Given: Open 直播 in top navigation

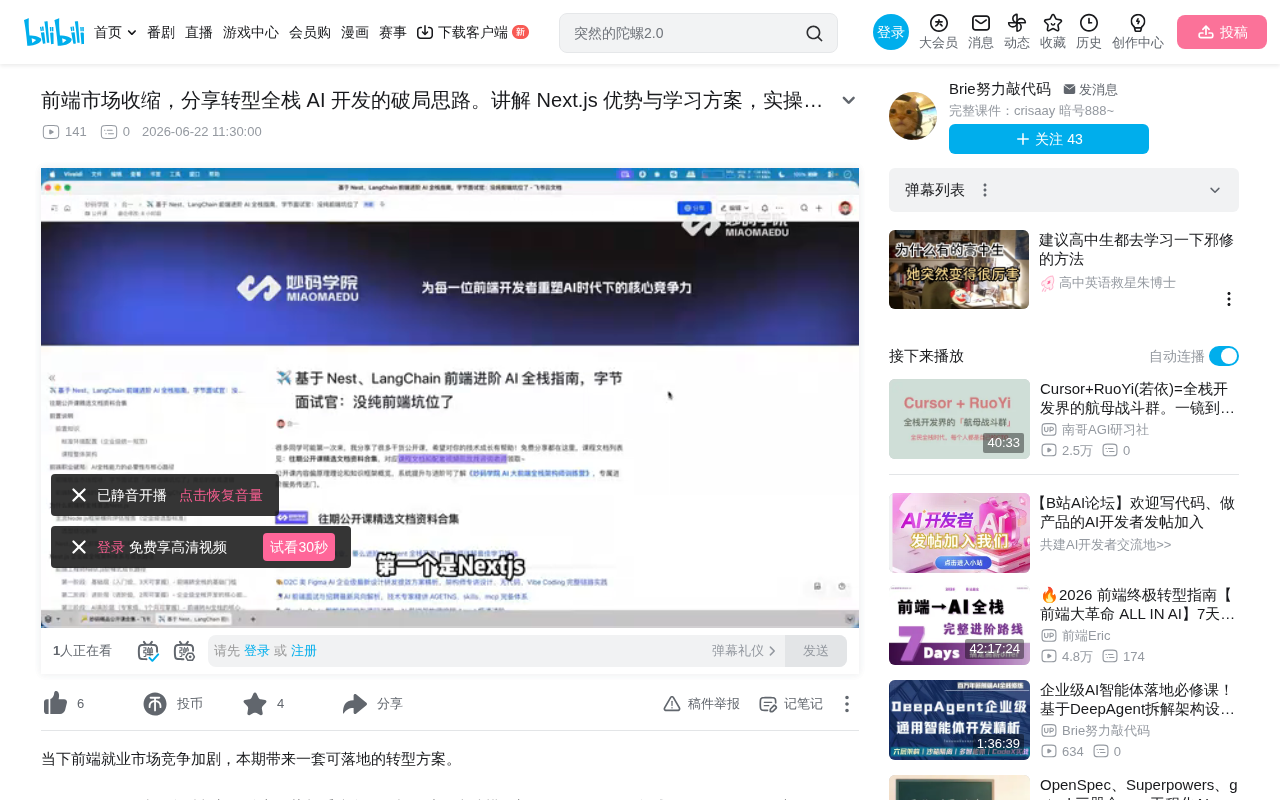Looking at the screenshot, I should (199, 32).
